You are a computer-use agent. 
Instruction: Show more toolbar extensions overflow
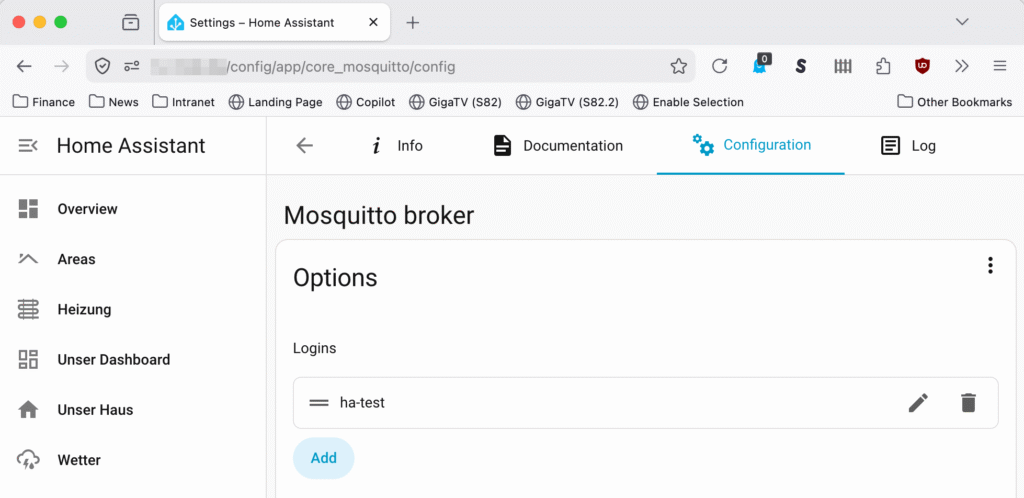click(961, 66)
